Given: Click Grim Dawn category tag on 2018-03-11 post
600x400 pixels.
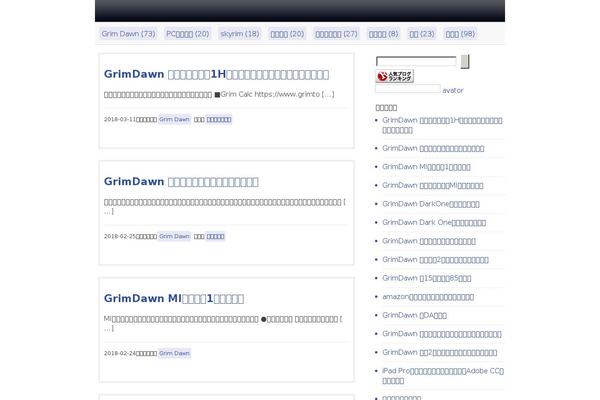Looking at the screenshot, I should [x=174, y=119].
